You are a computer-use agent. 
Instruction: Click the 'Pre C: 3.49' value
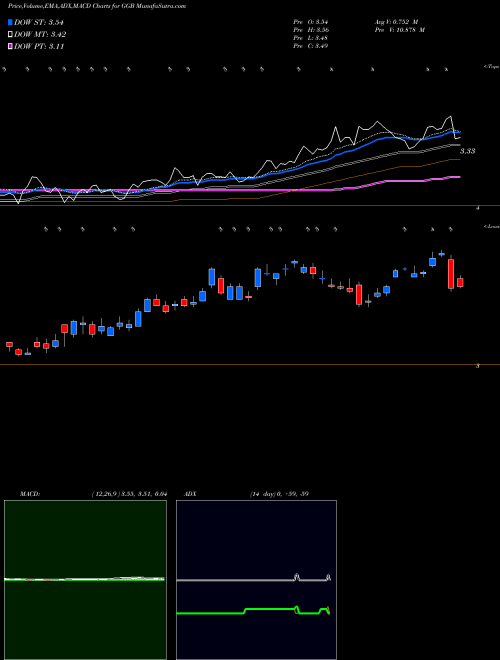pyautogui.click(x=311, y=46)
